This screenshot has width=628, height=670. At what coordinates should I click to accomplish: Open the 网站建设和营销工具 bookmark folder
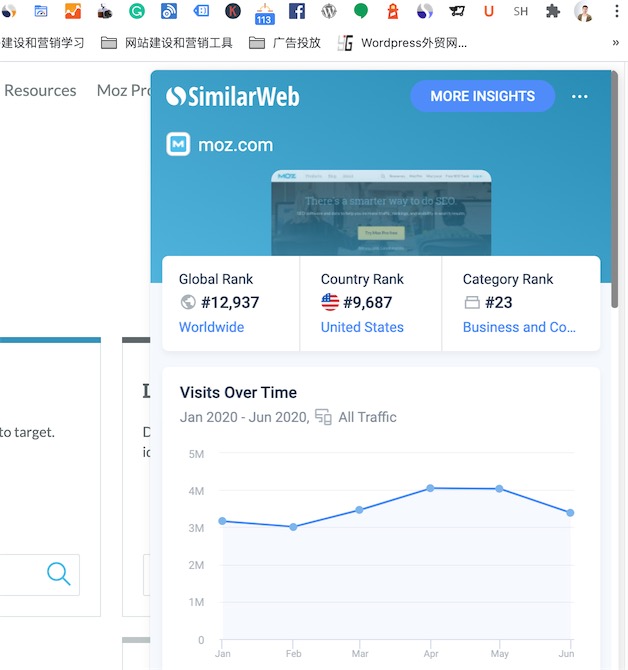click(x=167, y=43)
